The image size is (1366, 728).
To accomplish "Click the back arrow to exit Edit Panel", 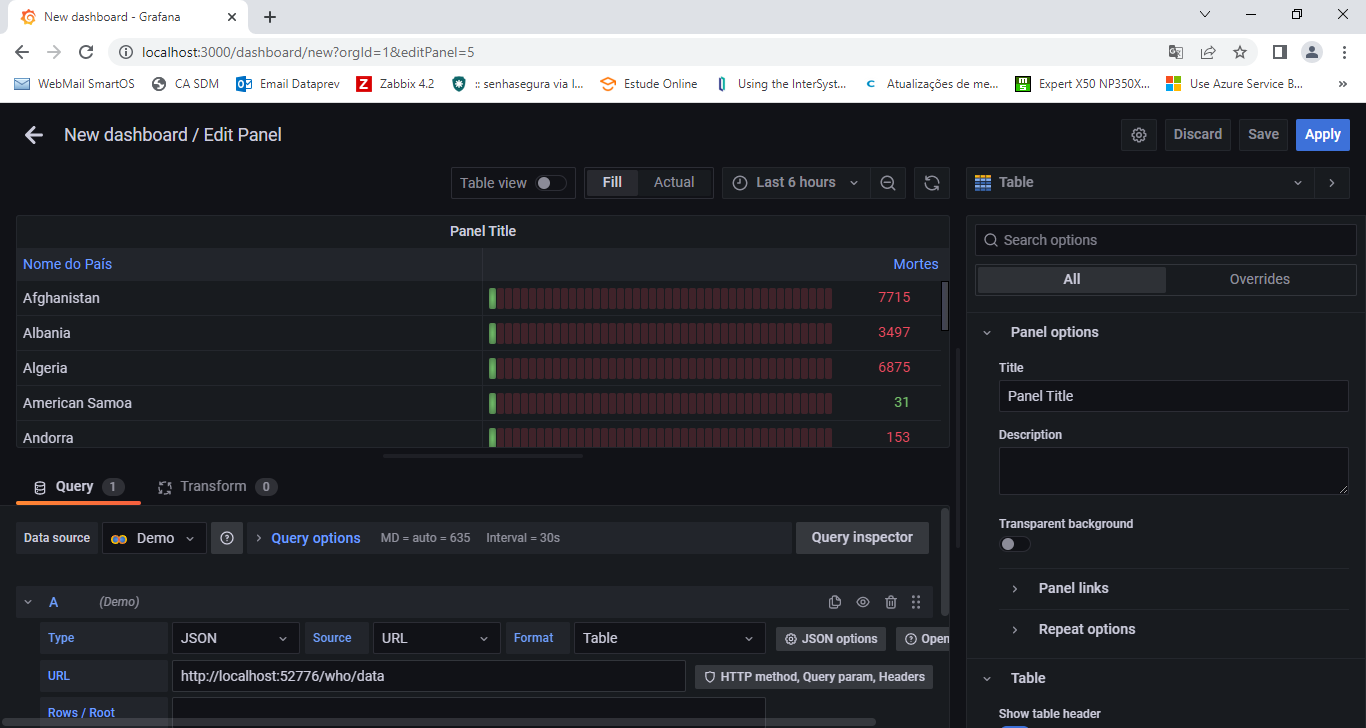I will coord(34,135).
